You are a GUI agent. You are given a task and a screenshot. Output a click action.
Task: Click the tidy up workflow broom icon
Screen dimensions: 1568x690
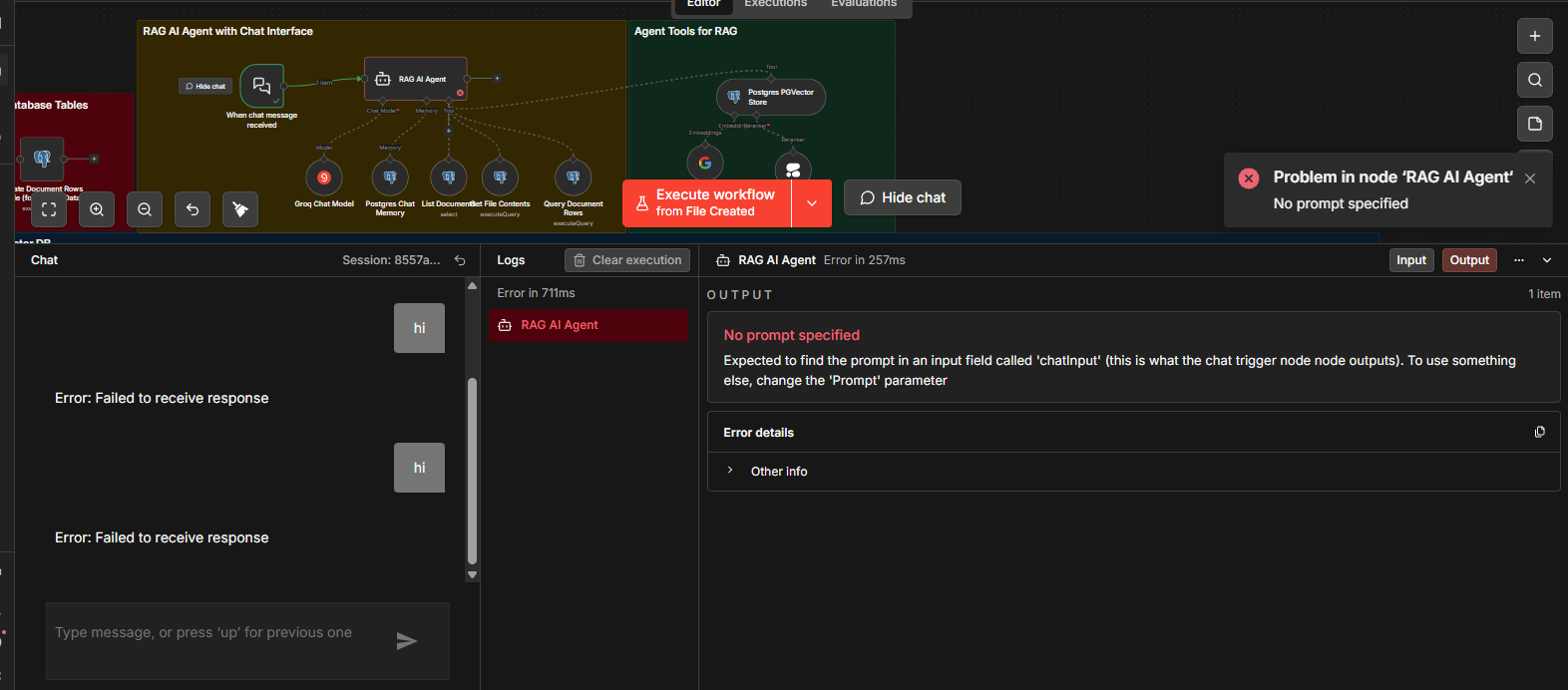click(240, 209)
